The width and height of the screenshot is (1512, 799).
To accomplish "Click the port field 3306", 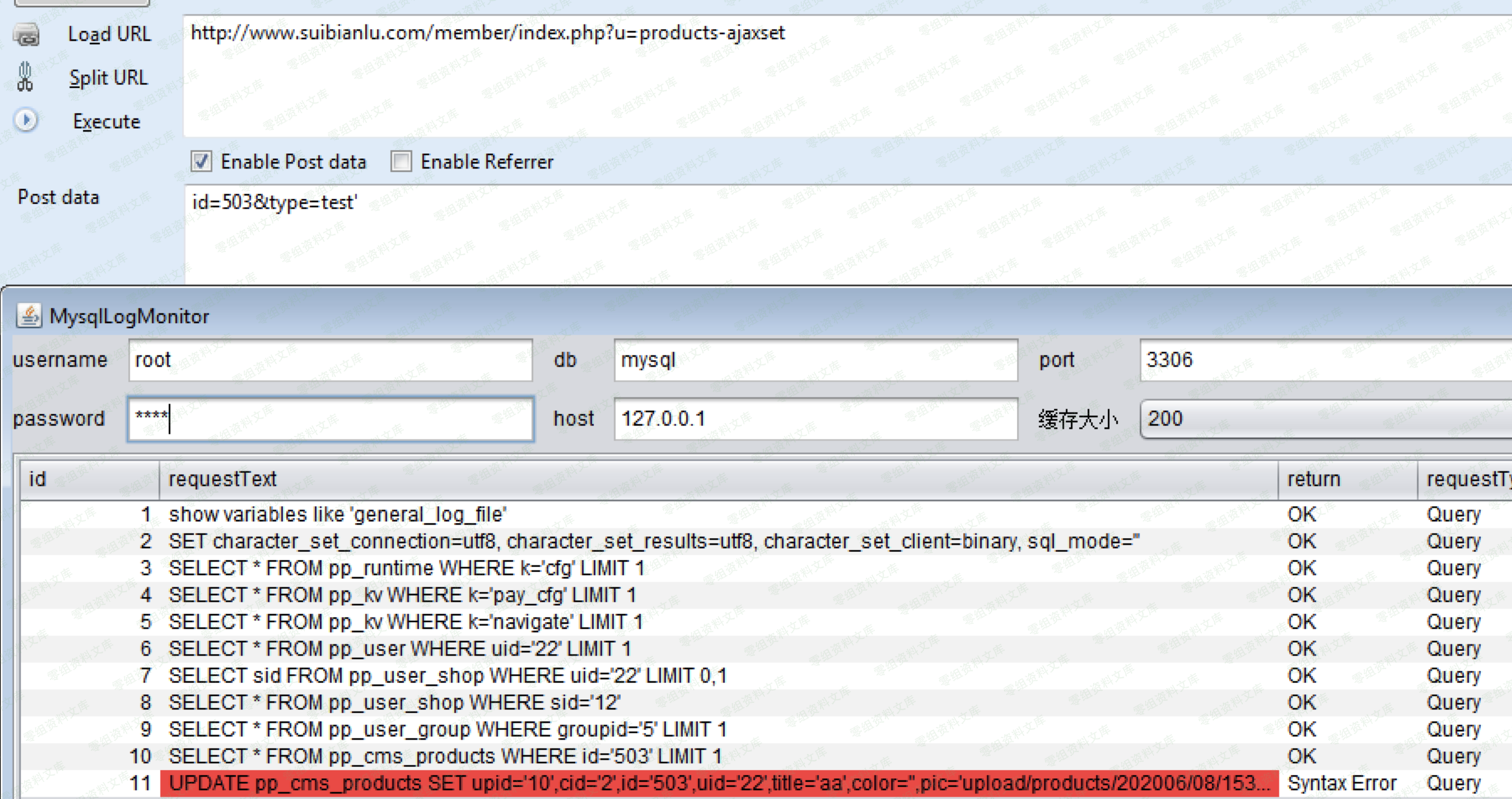I will coord(1321,360).
